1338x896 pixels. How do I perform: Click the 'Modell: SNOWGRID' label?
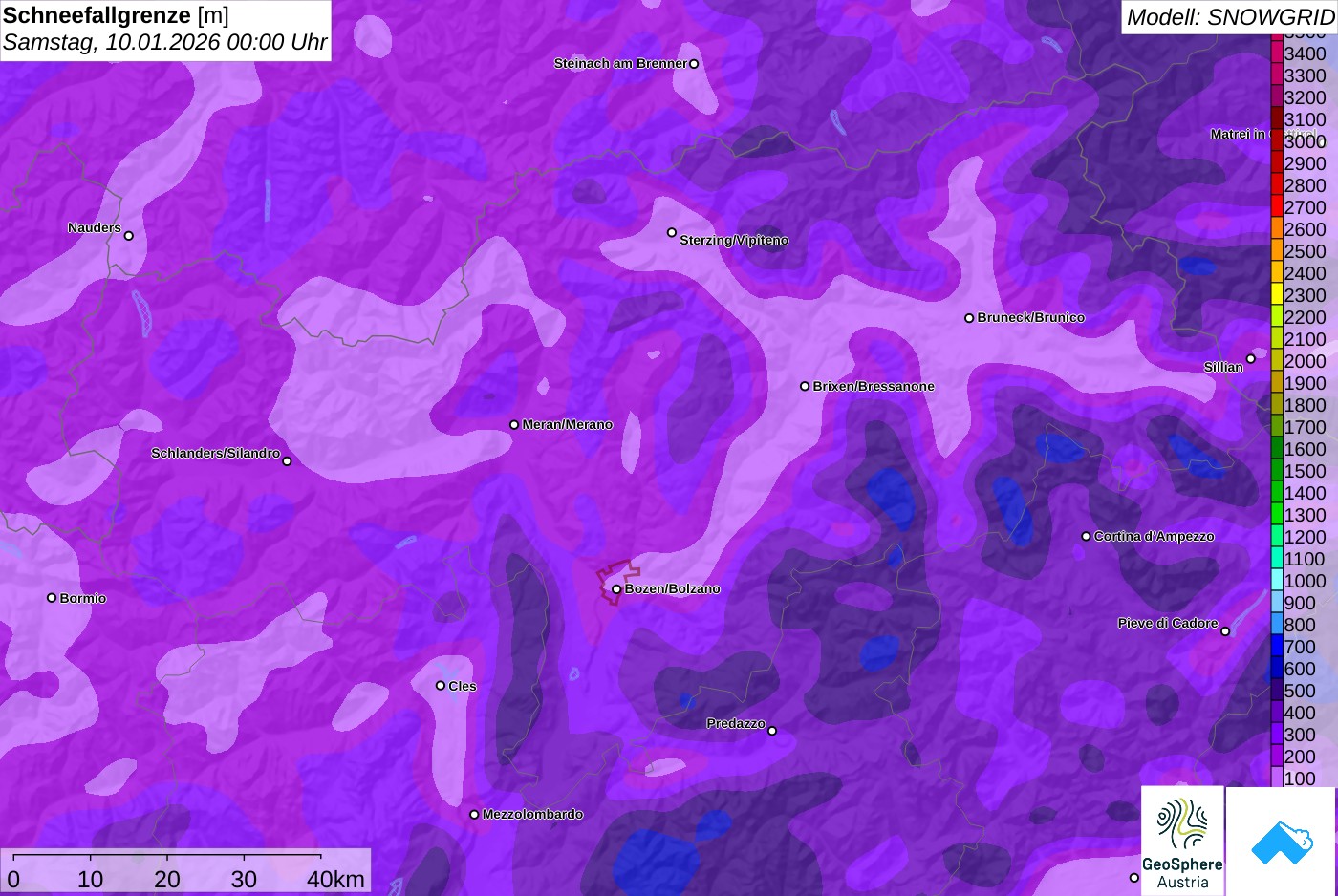(x=1230, y=16)
